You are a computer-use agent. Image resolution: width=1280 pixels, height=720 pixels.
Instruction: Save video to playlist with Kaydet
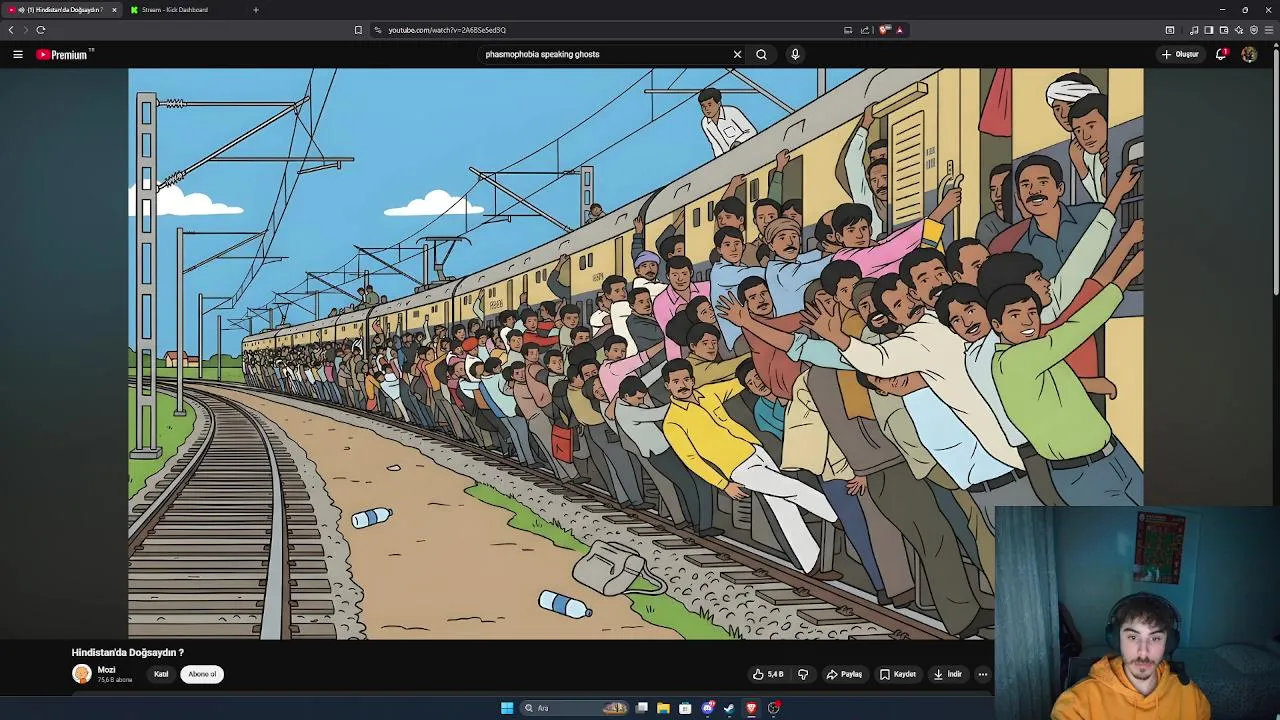(898, 674)
